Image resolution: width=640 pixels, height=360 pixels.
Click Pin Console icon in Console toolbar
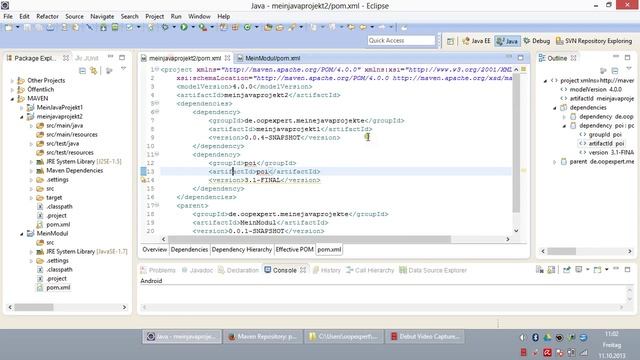click(567, 270)
